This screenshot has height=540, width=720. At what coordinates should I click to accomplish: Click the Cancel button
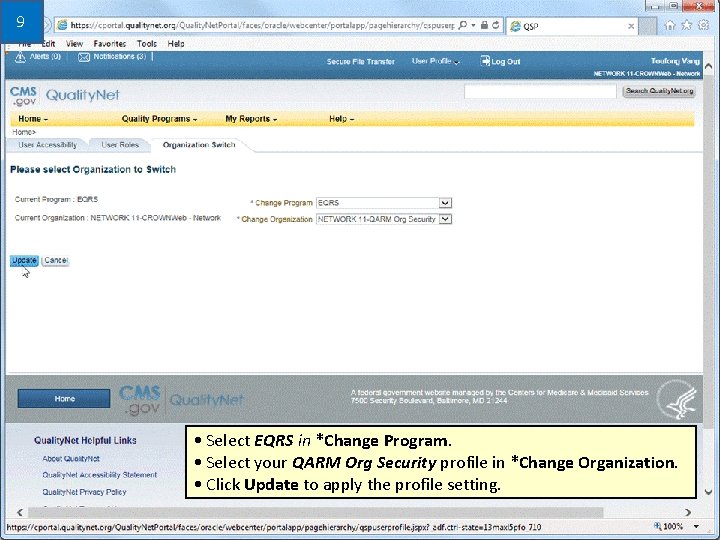coord(56,260)
